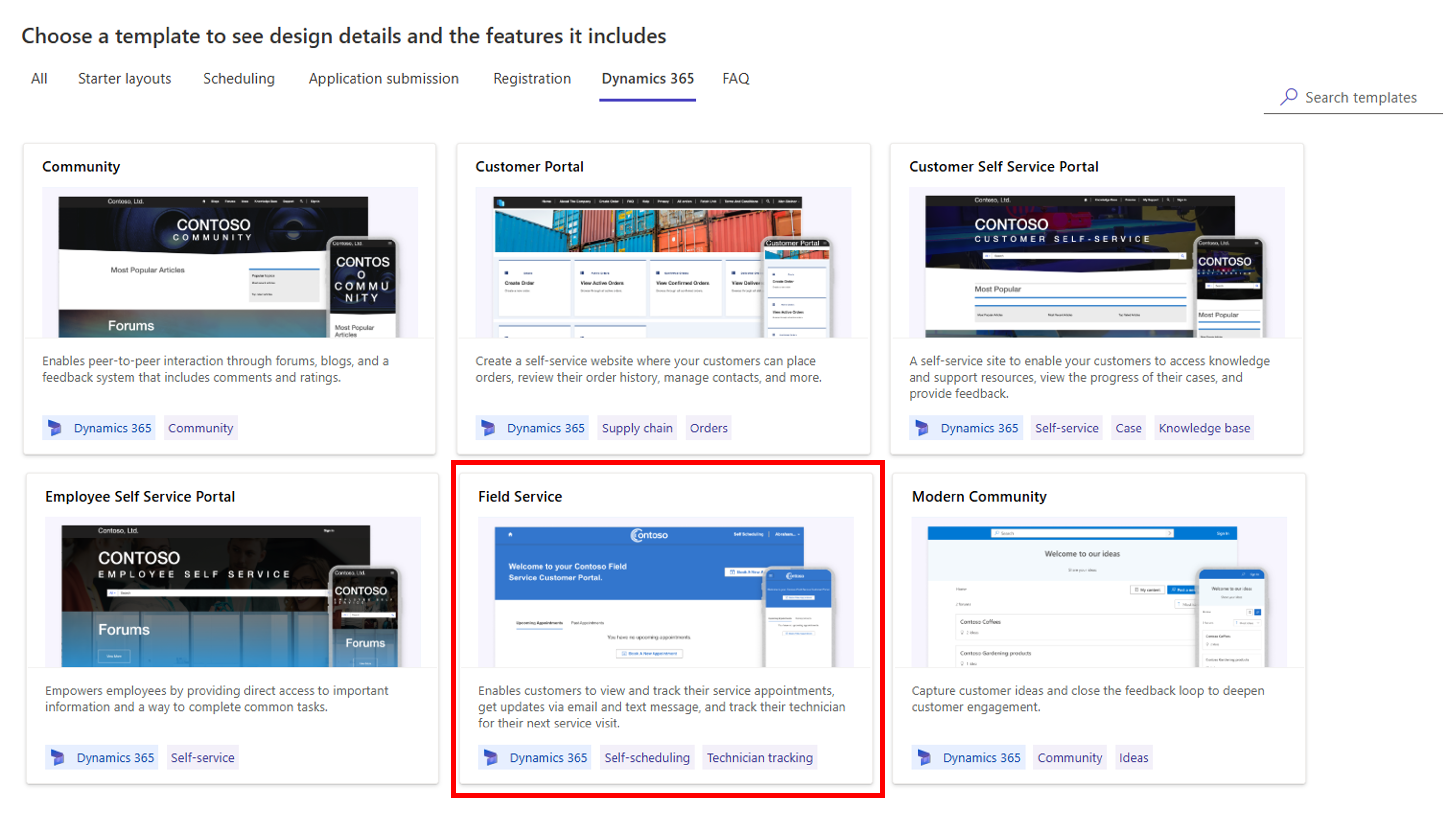Click the "Choose a template" page heading
Screen dimensions: 1456x820
[x=344, y=36]
